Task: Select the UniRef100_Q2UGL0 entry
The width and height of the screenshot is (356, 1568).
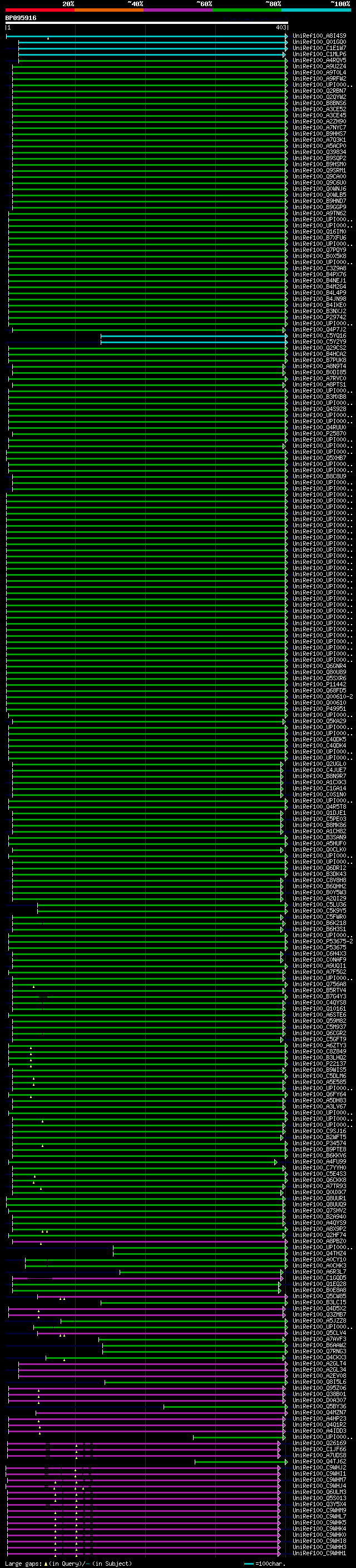Action: pos(319,764)
